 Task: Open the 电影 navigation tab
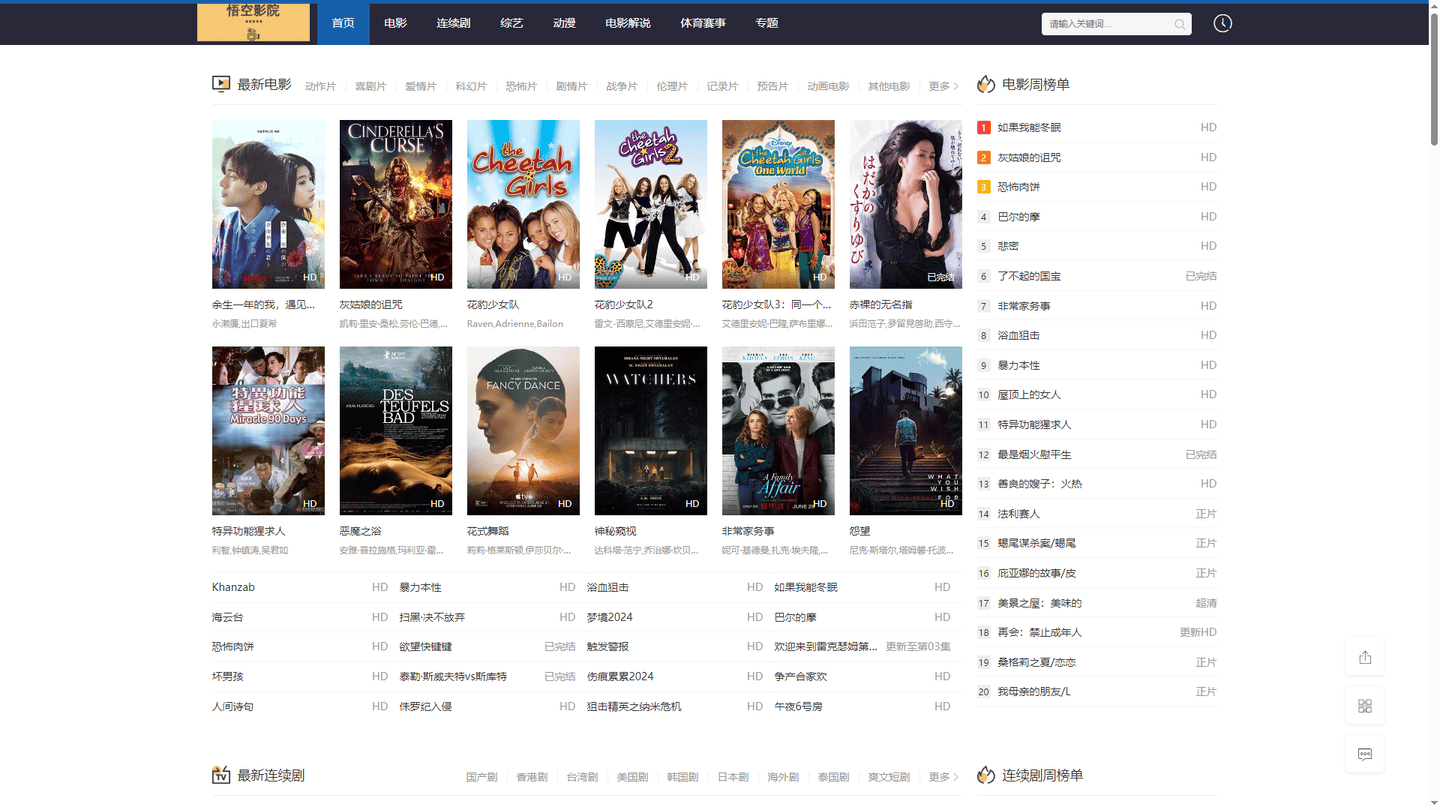395,23
